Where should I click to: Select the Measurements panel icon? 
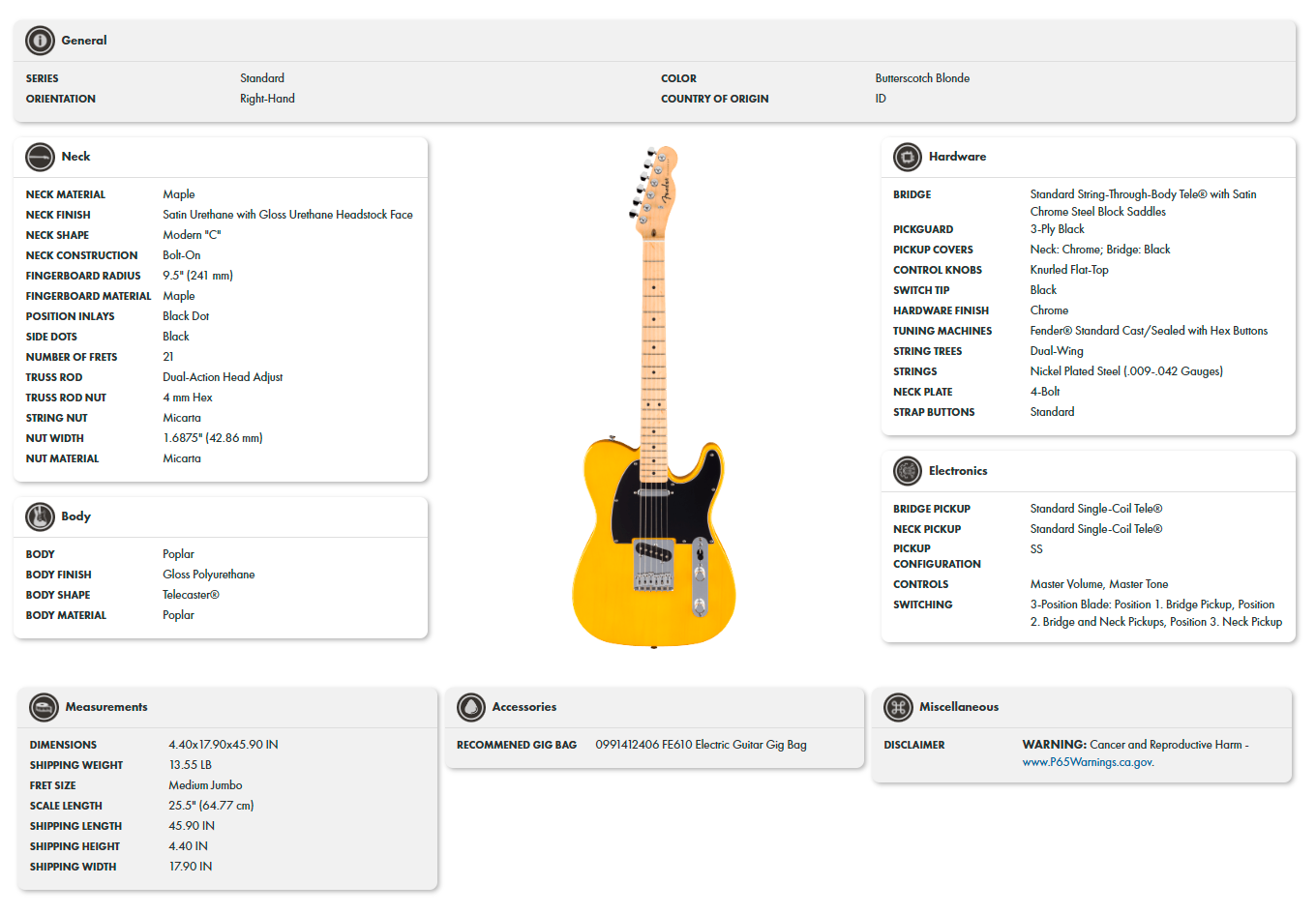tap(44, 708)
